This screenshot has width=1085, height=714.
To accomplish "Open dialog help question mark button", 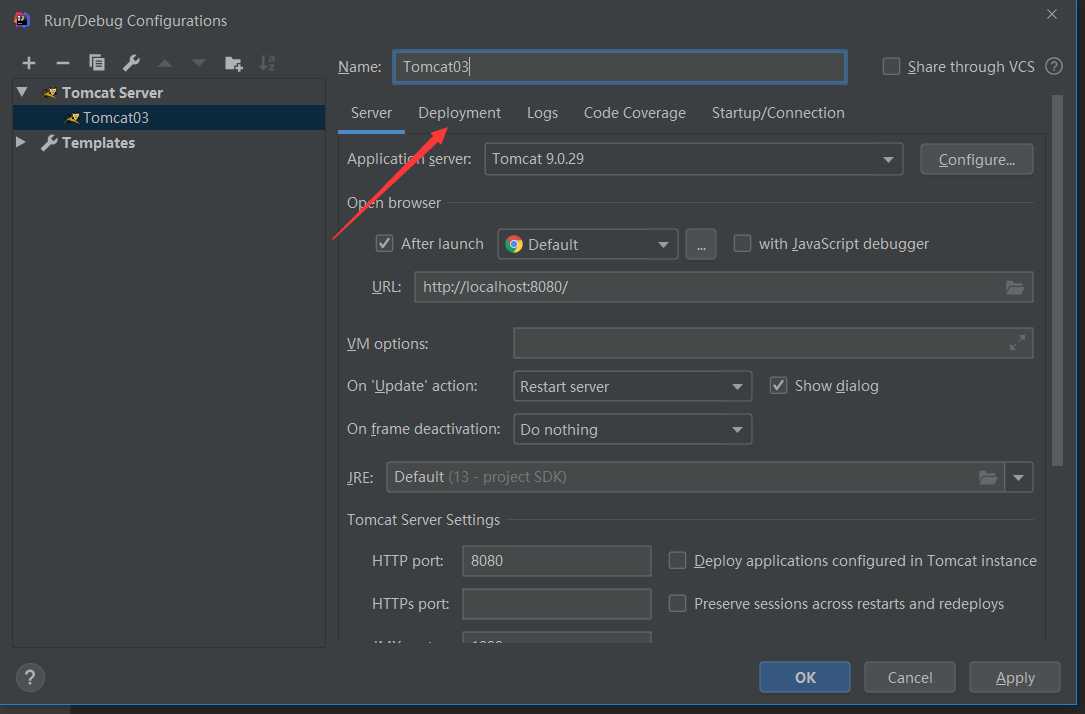I will click(x=30, y=677).
